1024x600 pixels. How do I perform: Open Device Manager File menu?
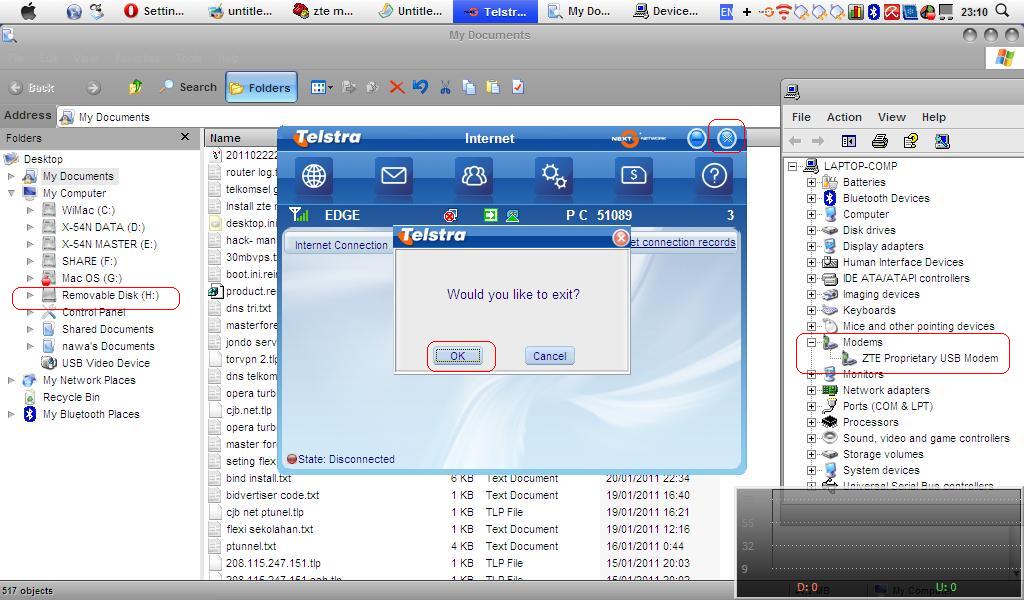801,117
